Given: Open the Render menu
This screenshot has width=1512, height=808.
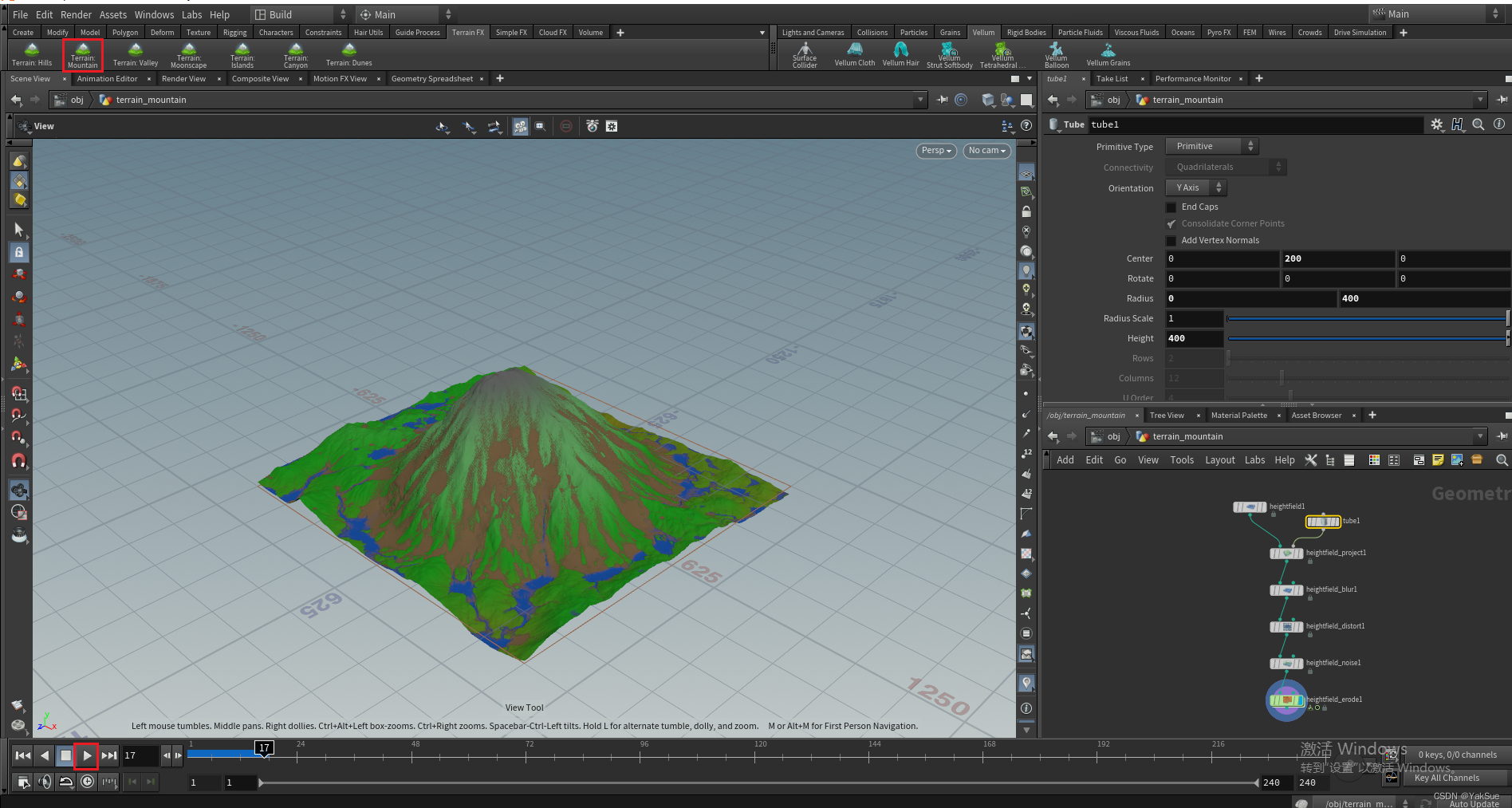Looking at the screenshot, I should 76,14.
